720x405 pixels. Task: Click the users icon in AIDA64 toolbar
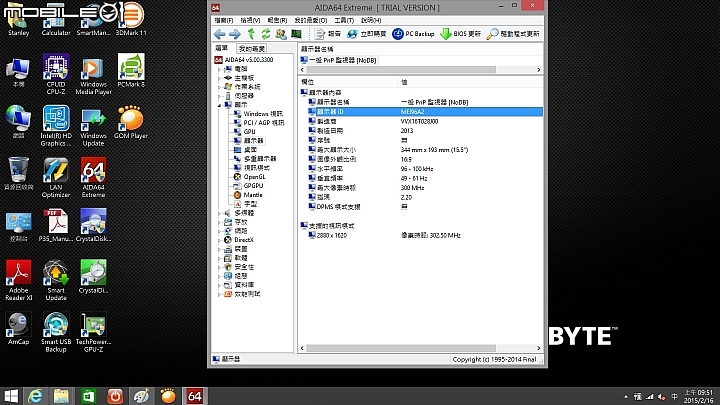(x=281, y=34)
